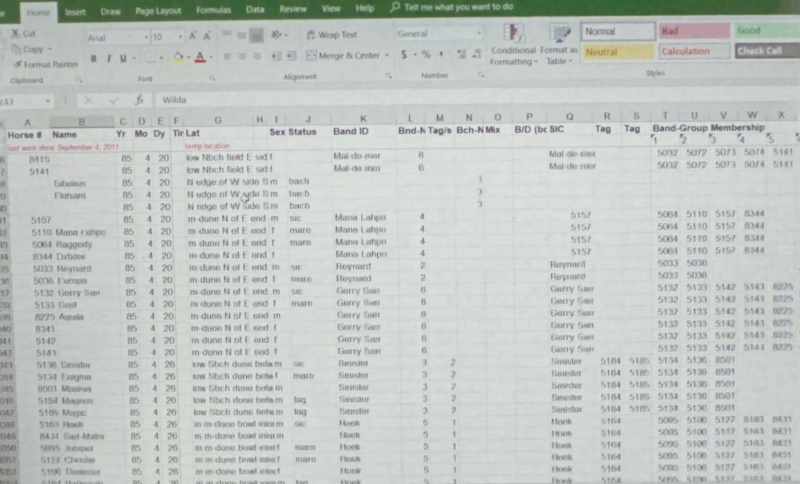Apply red font color A
Screen dimensions: 800x484
pos(200,57)
